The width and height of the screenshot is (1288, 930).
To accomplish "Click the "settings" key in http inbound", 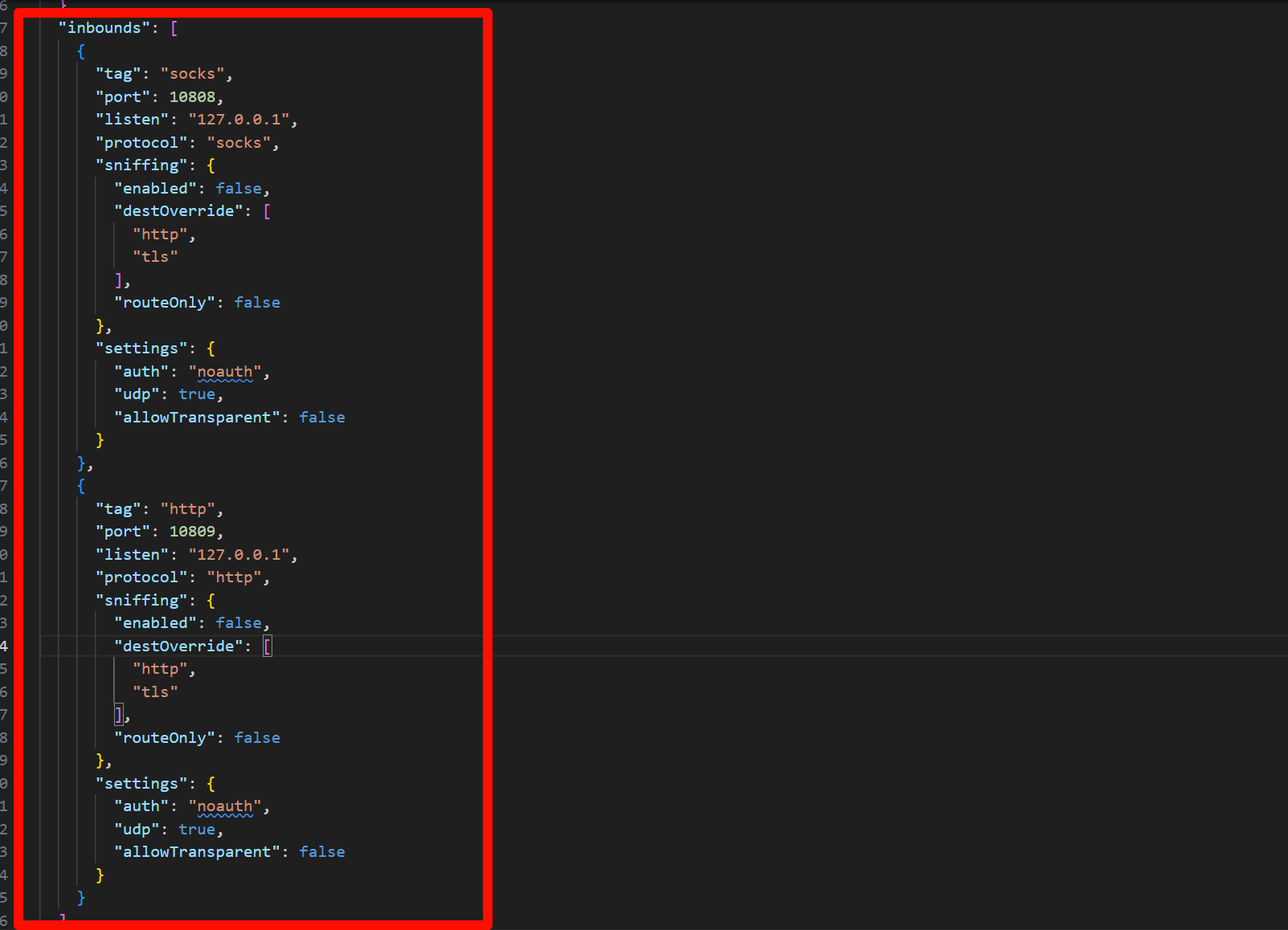I will coord(141,784).
